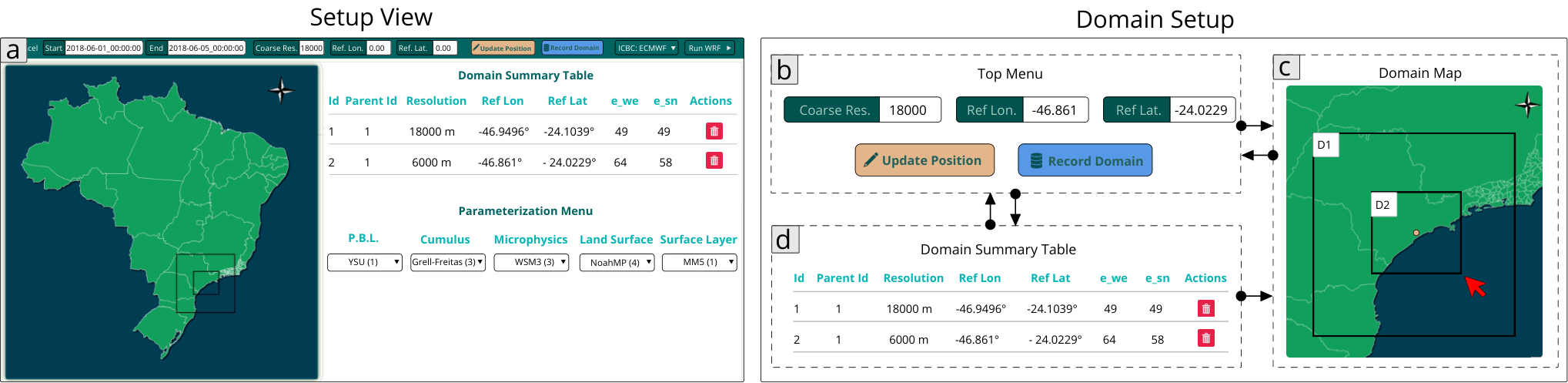The height and width of the screenshot is (383, 1568).
Task: Click the nested domain rectangles on the Brazil map
Action: [206, 284]
